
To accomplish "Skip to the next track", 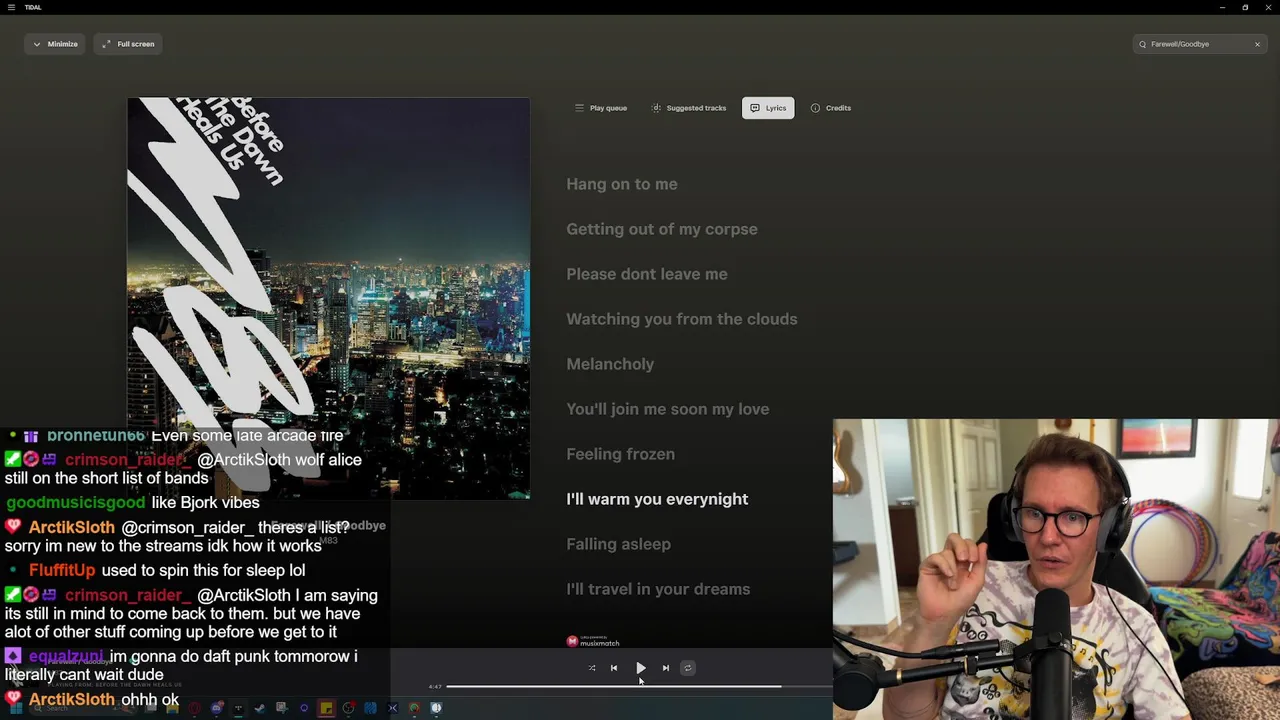I will coord(666,668).
